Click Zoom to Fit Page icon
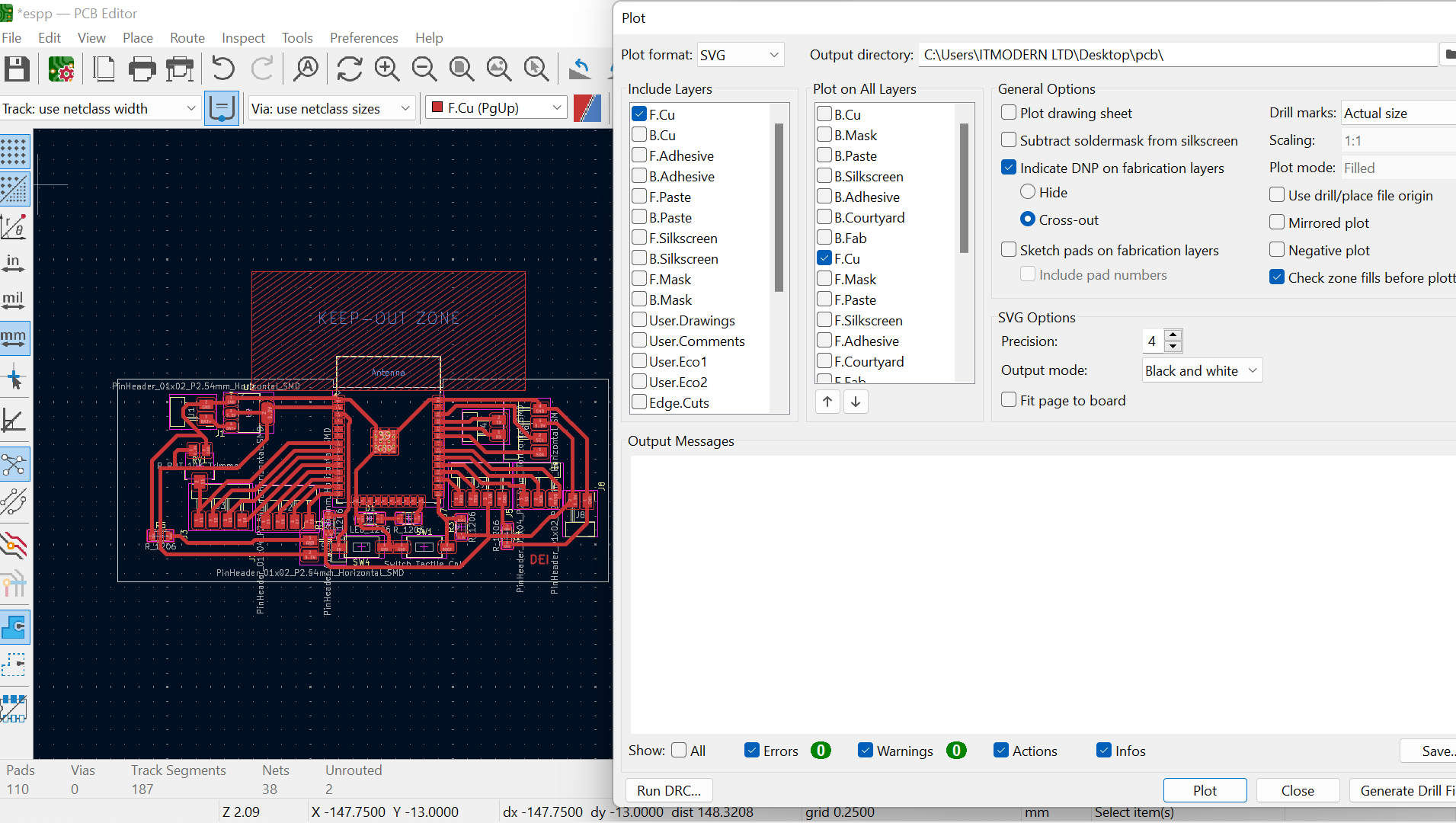 click(x=462, y=69)
